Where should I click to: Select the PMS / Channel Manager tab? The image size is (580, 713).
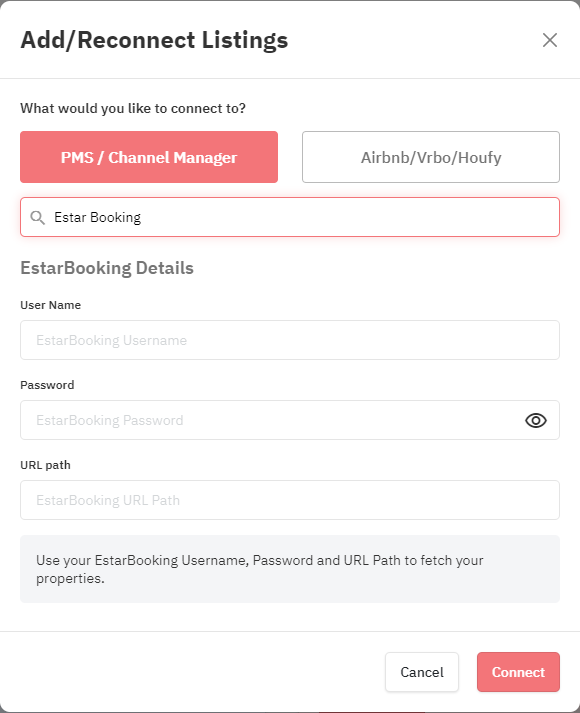pos(149,157)
